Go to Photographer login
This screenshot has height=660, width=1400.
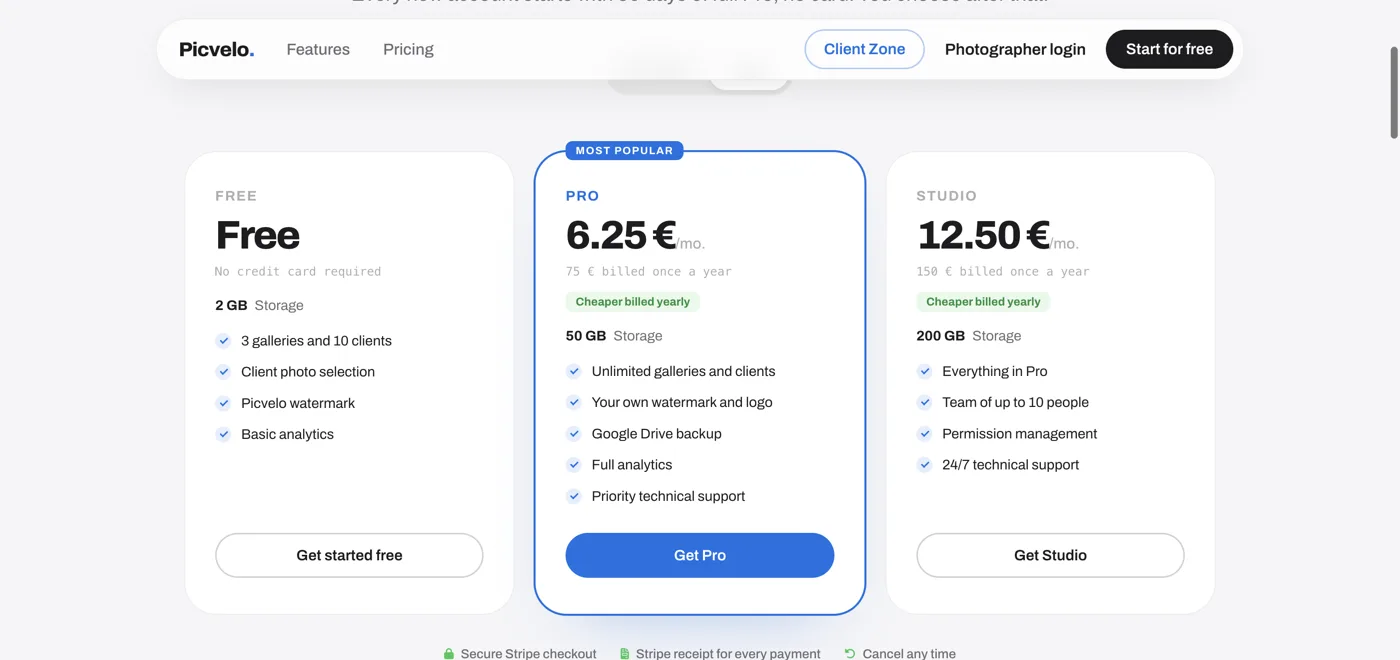pos(1015,49)
